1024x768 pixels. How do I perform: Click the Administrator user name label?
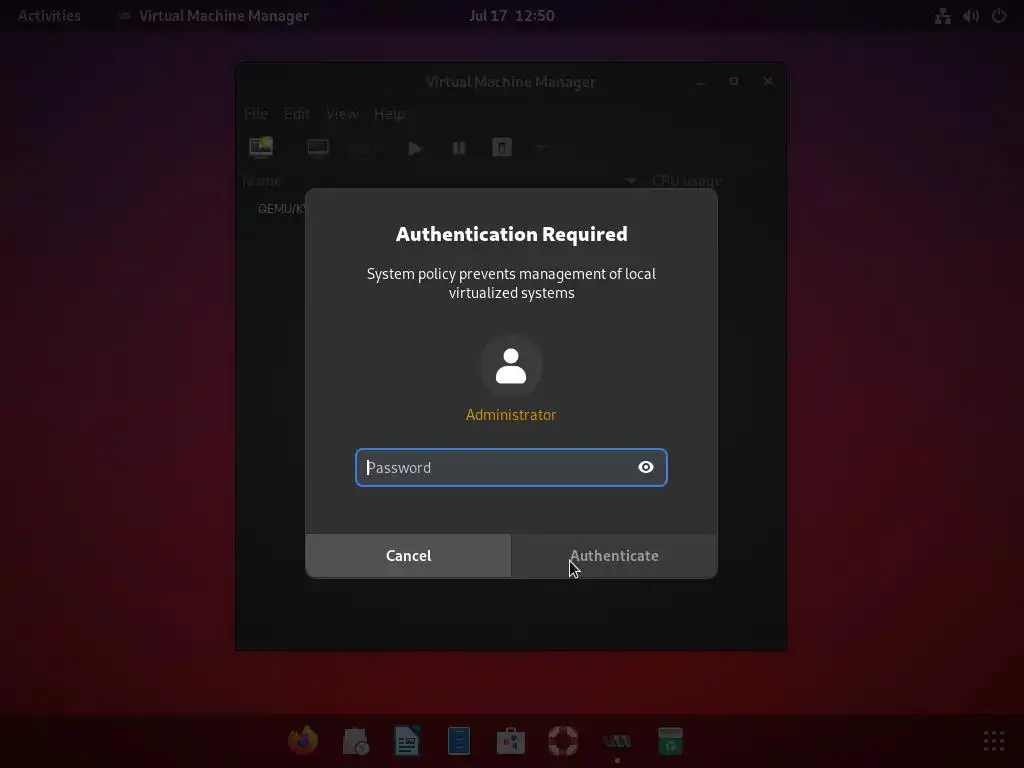[511, 415]
